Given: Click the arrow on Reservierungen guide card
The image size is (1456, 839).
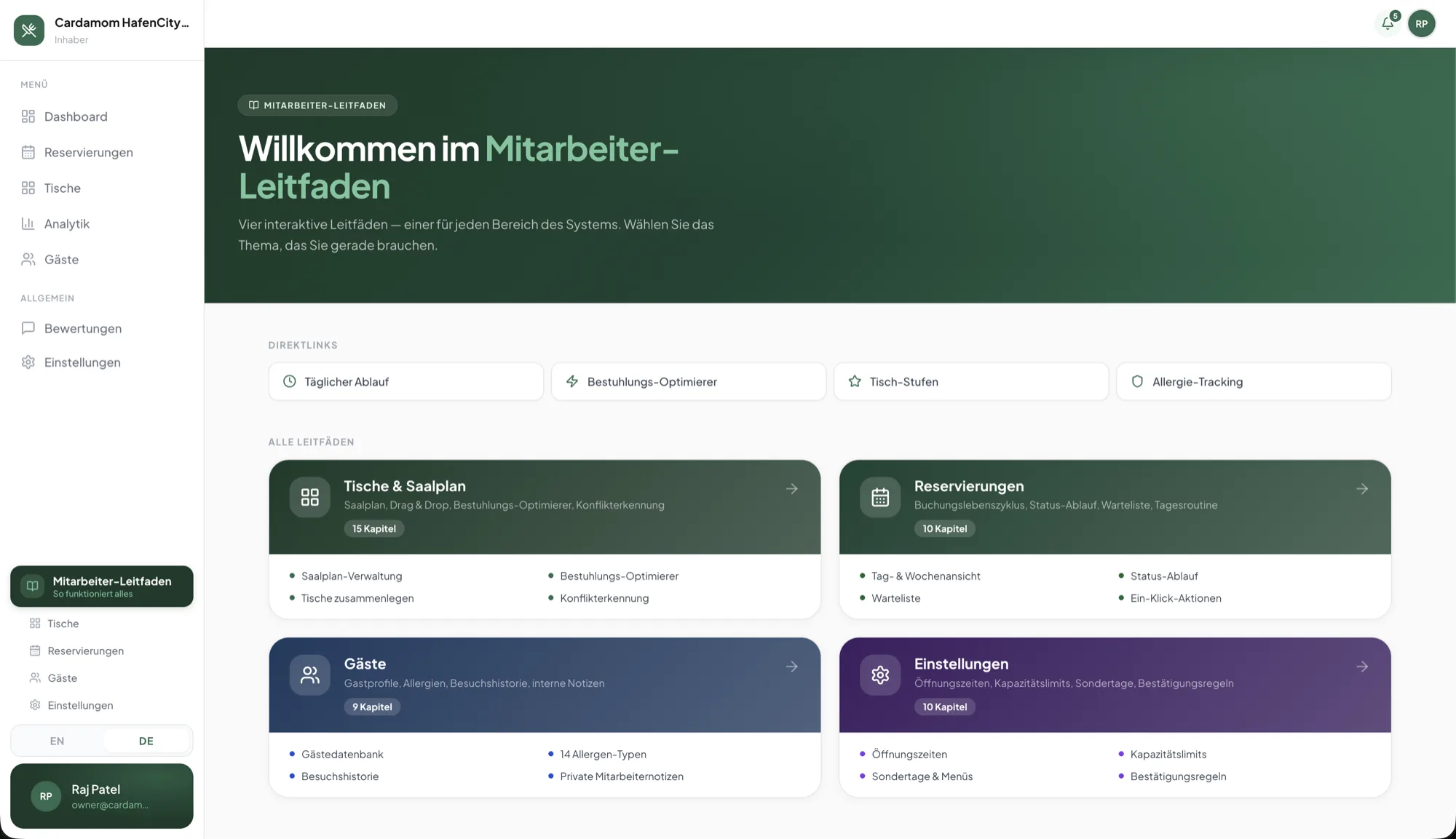Looking at the screenshot, I should click(1362, 489).
